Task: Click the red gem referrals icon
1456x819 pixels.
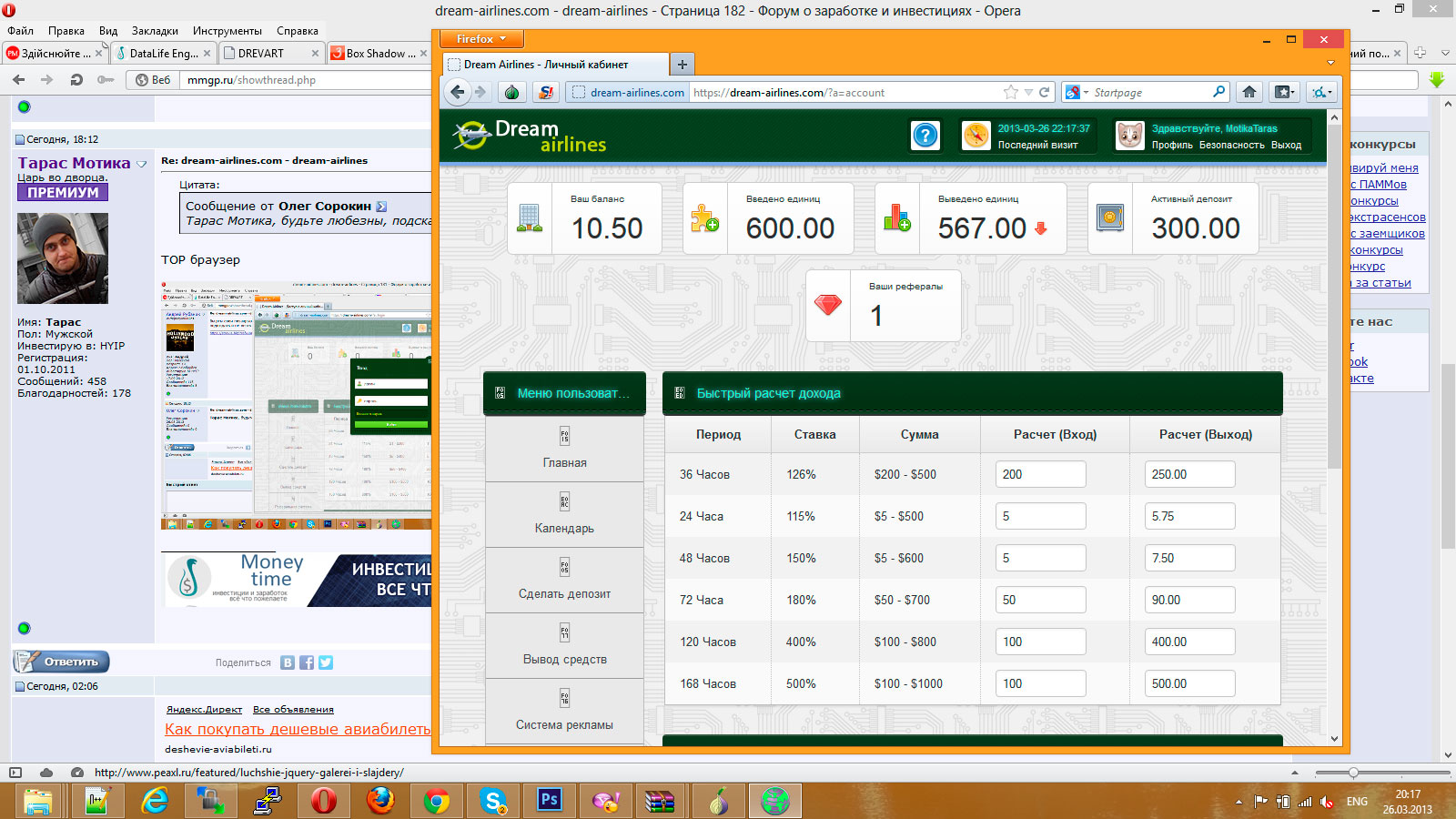Action: point(828,305)
